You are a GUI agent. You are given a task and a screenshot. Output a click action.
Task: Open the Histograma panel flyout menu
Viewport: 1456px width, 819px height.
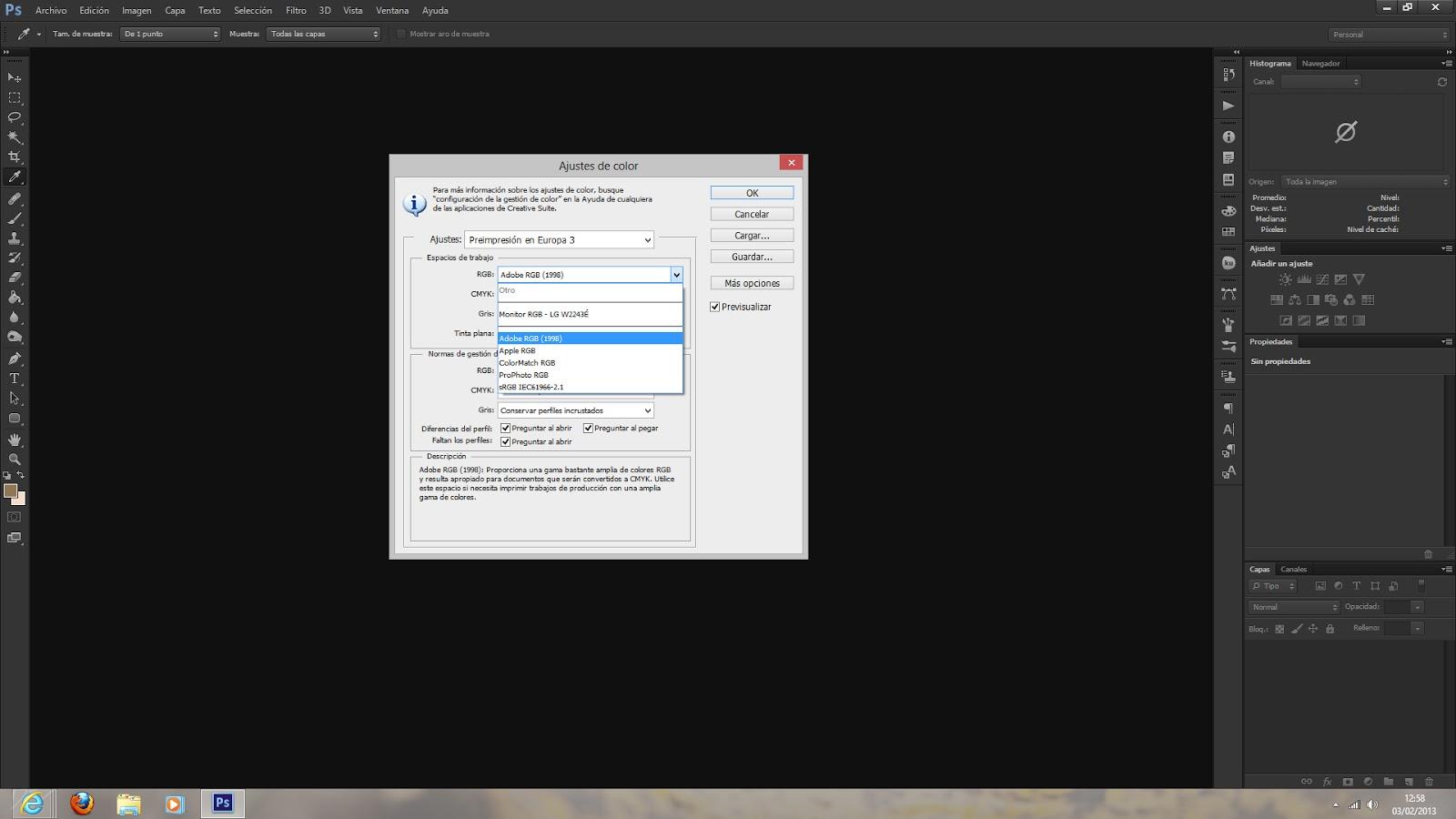(x=1446, y=64)
